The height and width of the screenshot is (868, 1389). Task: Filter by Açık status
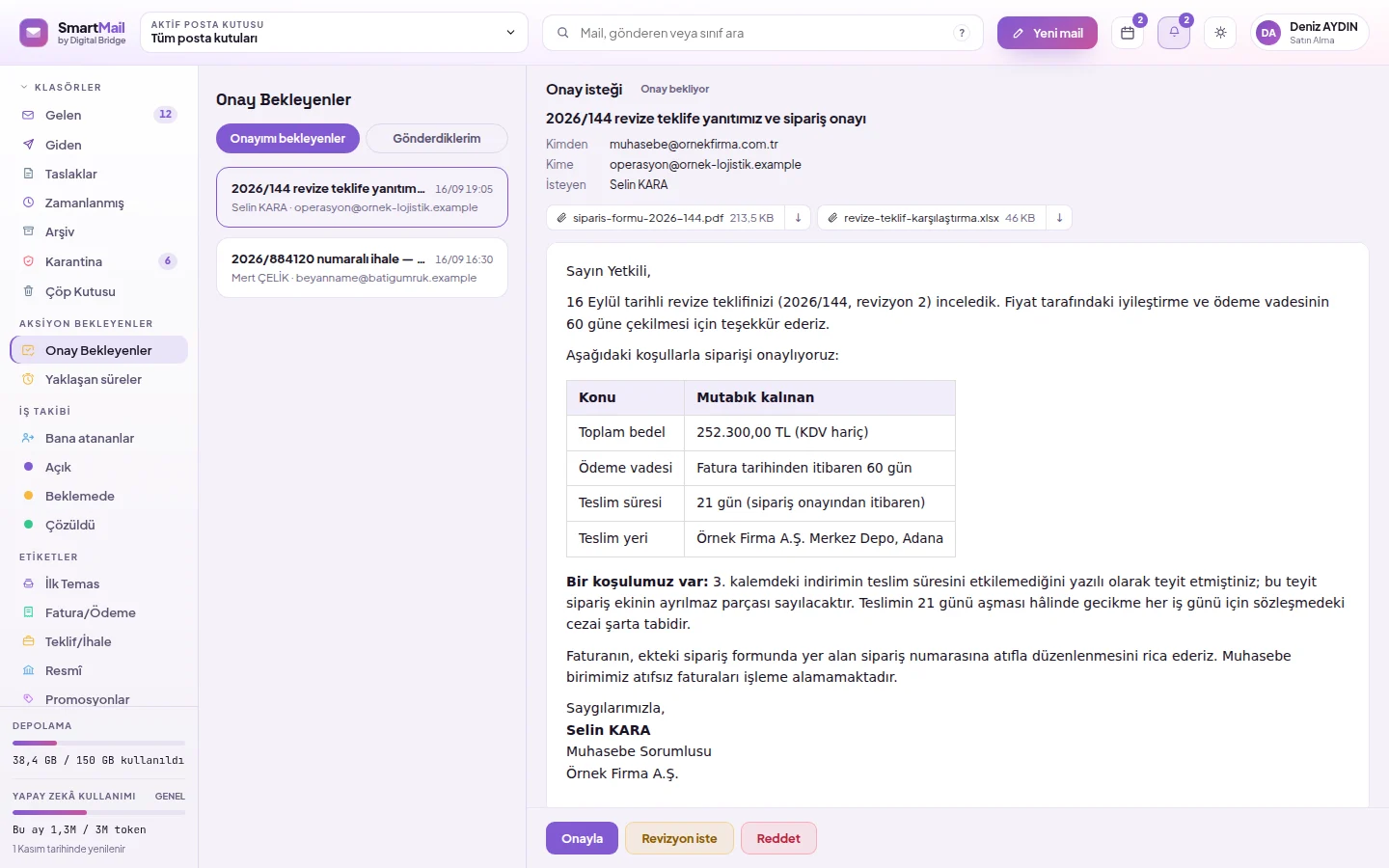[98, 467]
